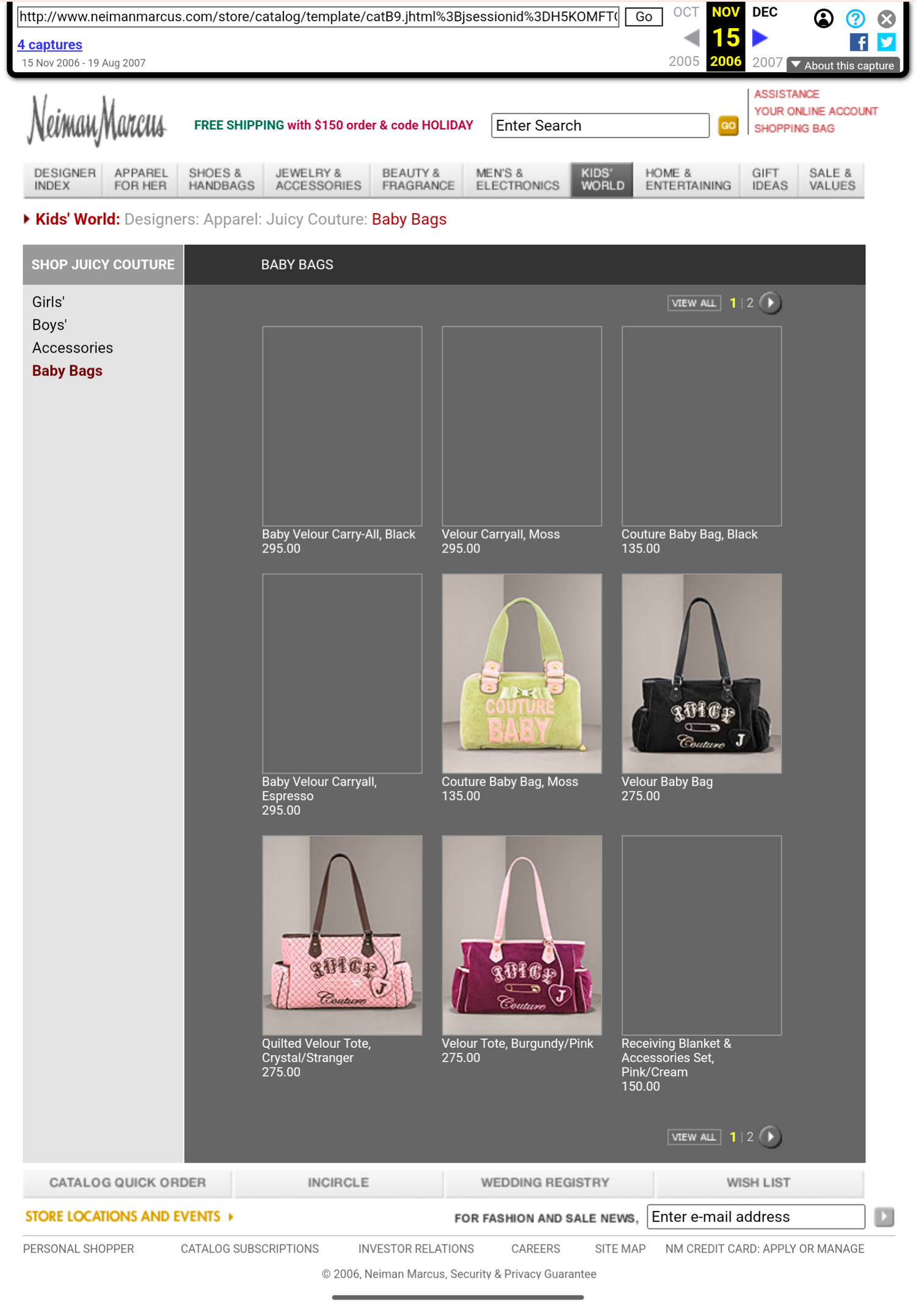Open the Kids' World navigation tab
Image resolution: width=916 pixels, height=1316 pixels.
click(602, 180)
